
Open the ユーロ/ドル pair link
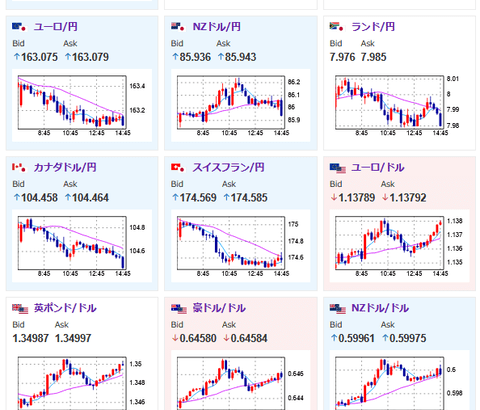pos(378,167)
